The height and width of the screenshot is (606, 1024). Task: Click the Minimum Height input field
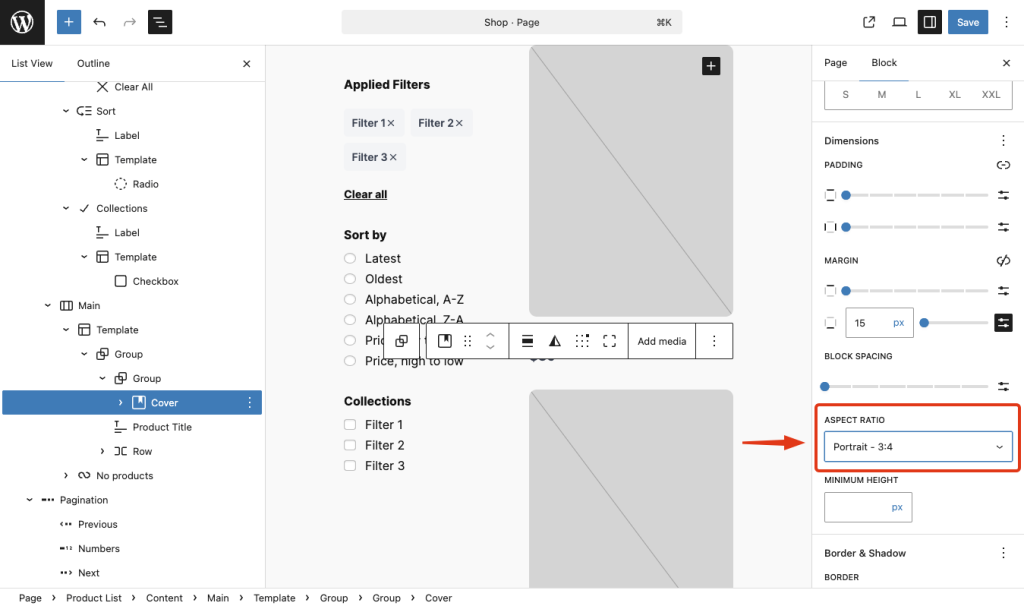857,507
